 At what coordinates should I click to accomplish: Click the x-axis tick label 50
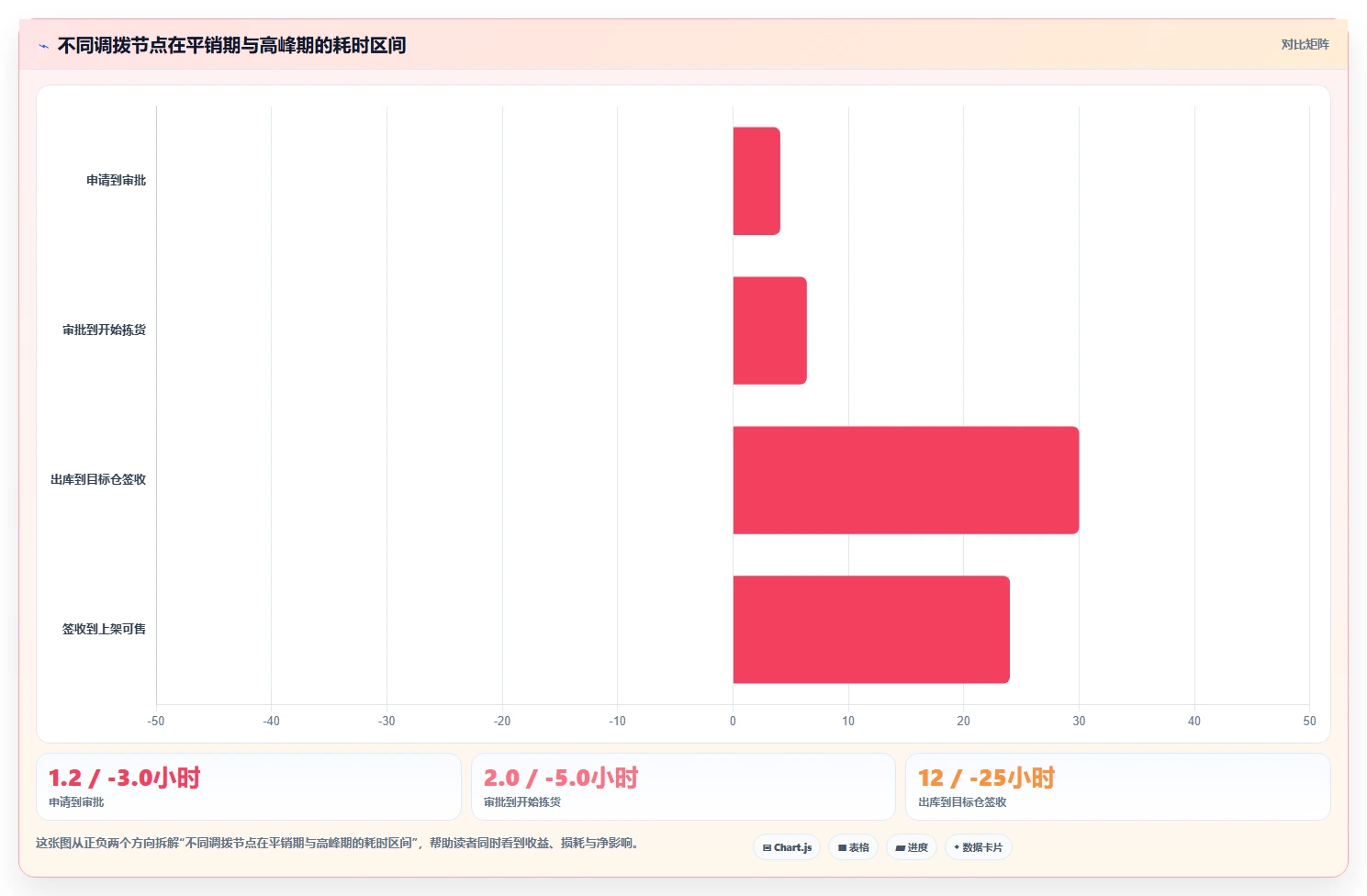[x=1309, y=722]
